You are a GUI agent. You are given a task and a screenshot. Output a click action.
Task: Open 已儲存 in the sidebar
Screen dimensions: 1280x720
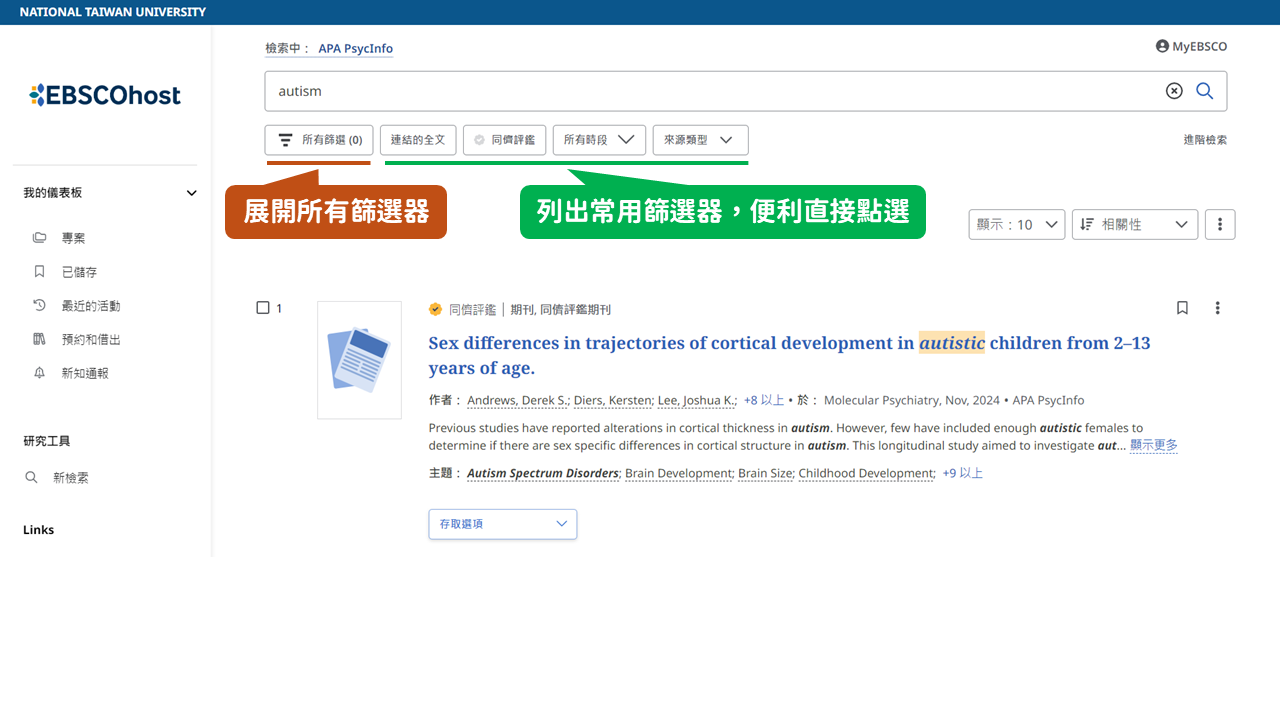(79, 272)
